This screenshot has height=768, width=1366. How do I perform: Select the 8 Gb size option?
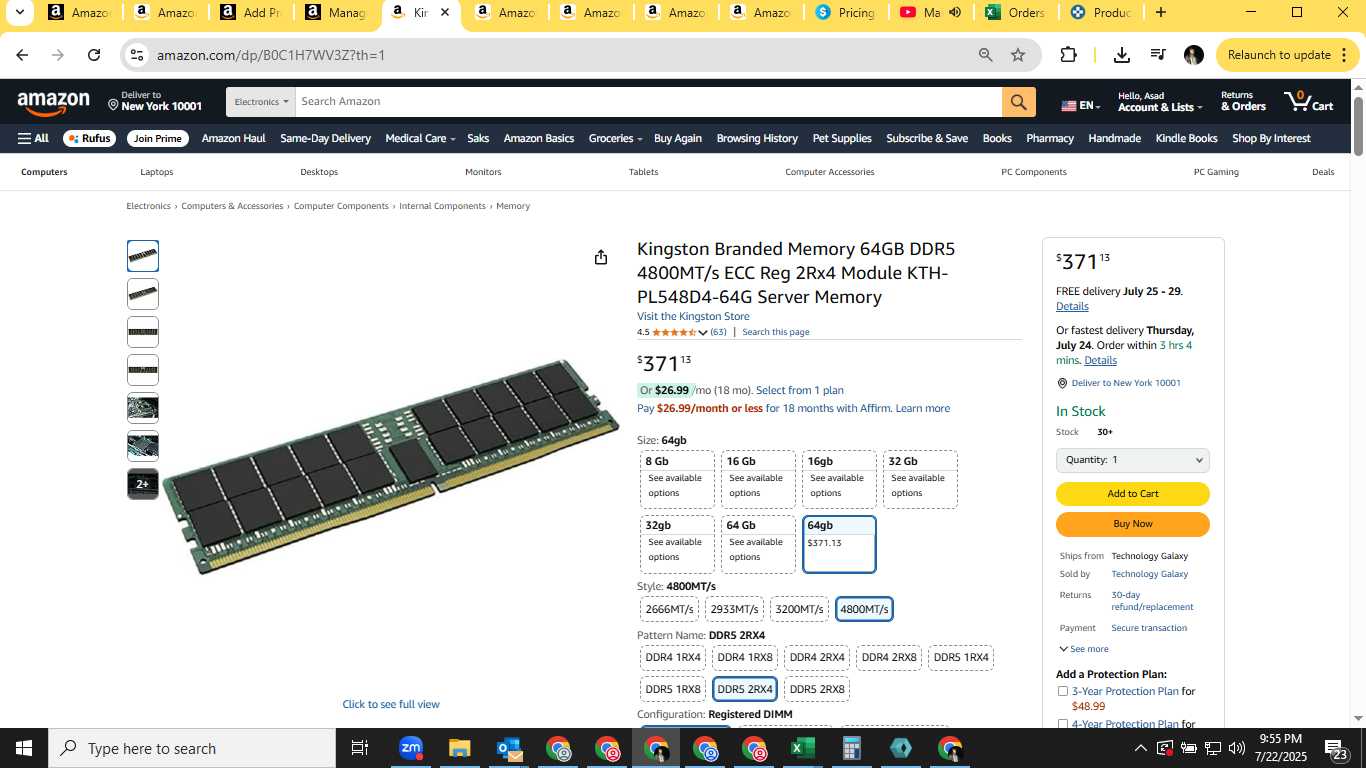(x=677, y=480)
